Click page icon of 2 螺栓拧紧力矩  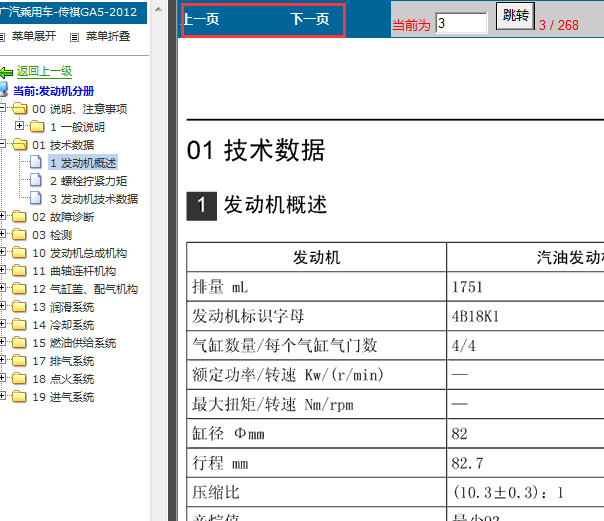[x=36, y=180]
